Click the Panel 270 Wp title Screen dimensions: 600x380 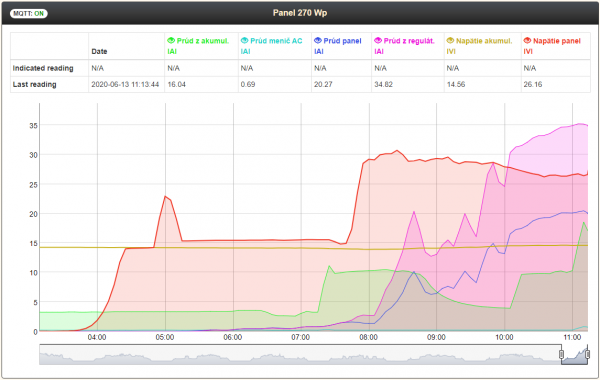(300, 13)
